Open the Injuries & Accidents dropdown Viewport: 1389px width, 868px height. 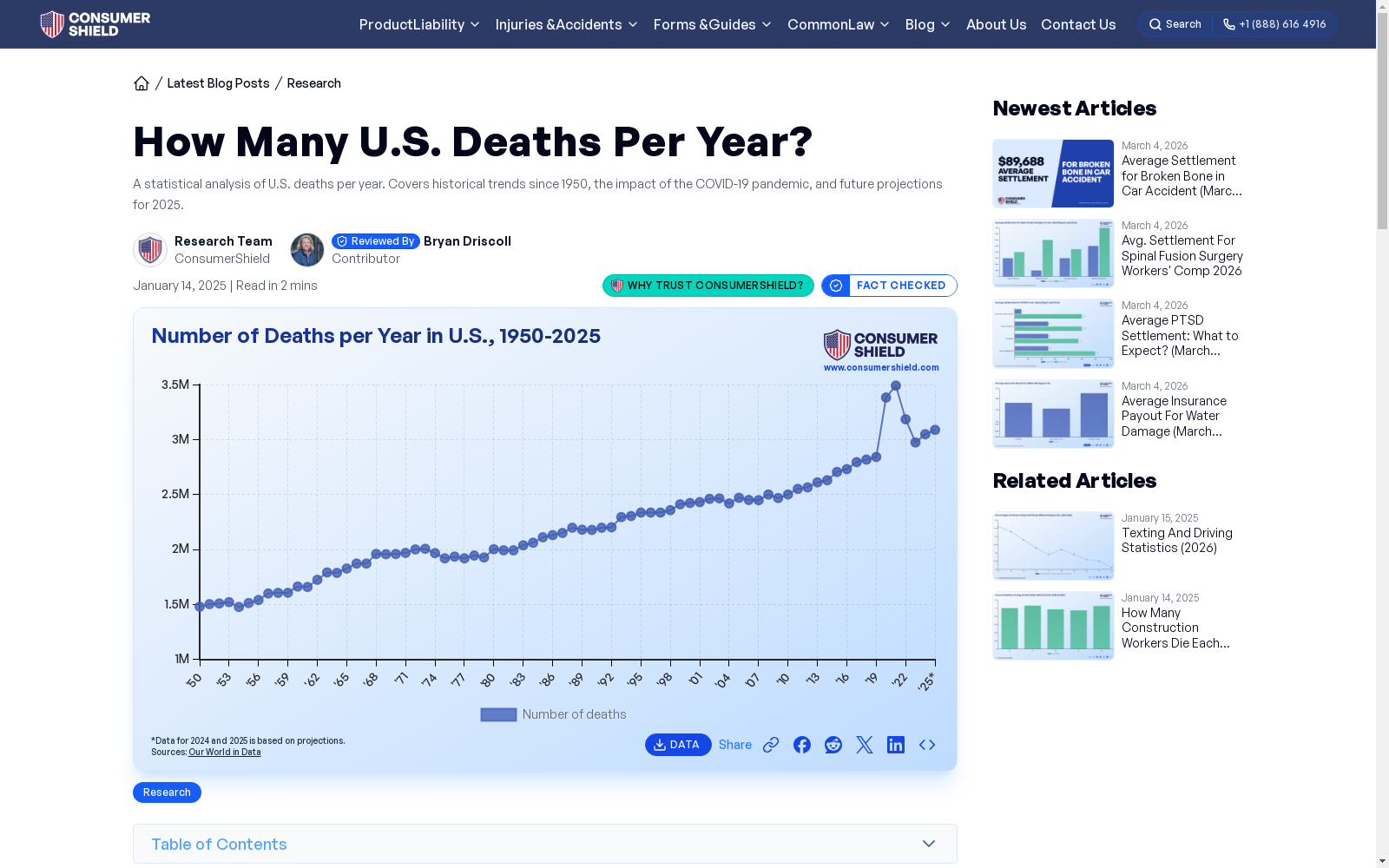click(x=567, y=24)
